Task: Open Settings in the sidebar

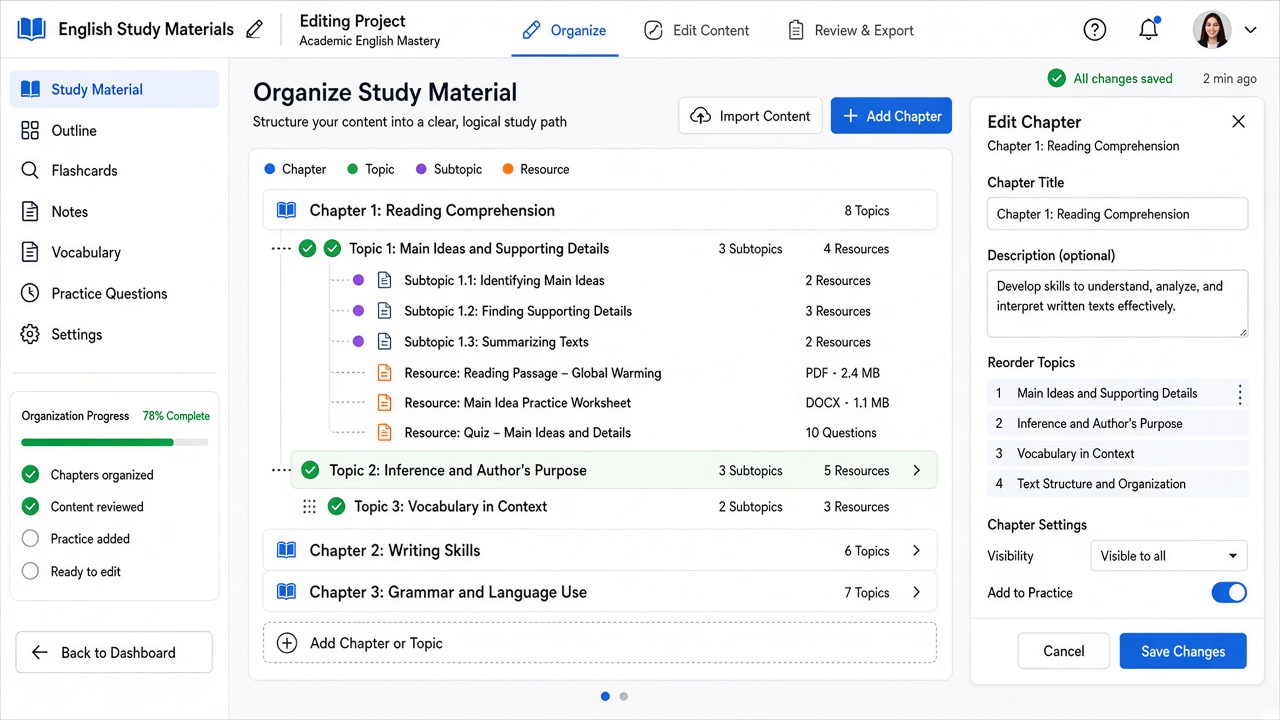Action: click(x=114, y=335)
